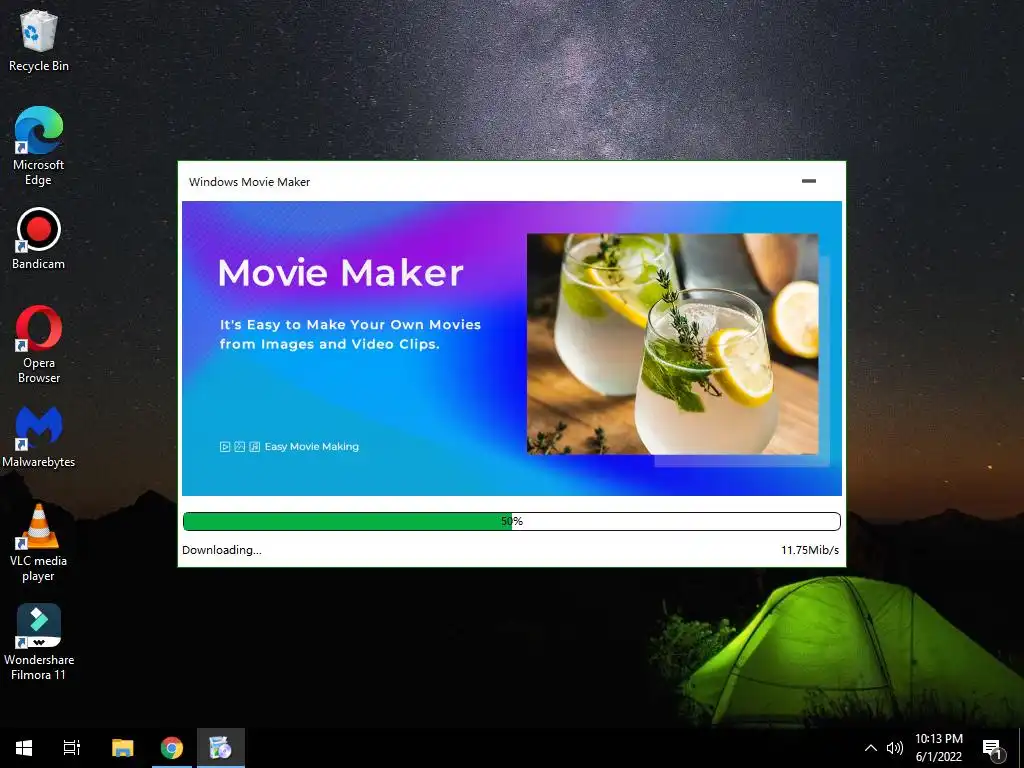This screenshot has height=768, width=1024.
Task: Select the VLC media player shortcut
Action: pos(39,543)
